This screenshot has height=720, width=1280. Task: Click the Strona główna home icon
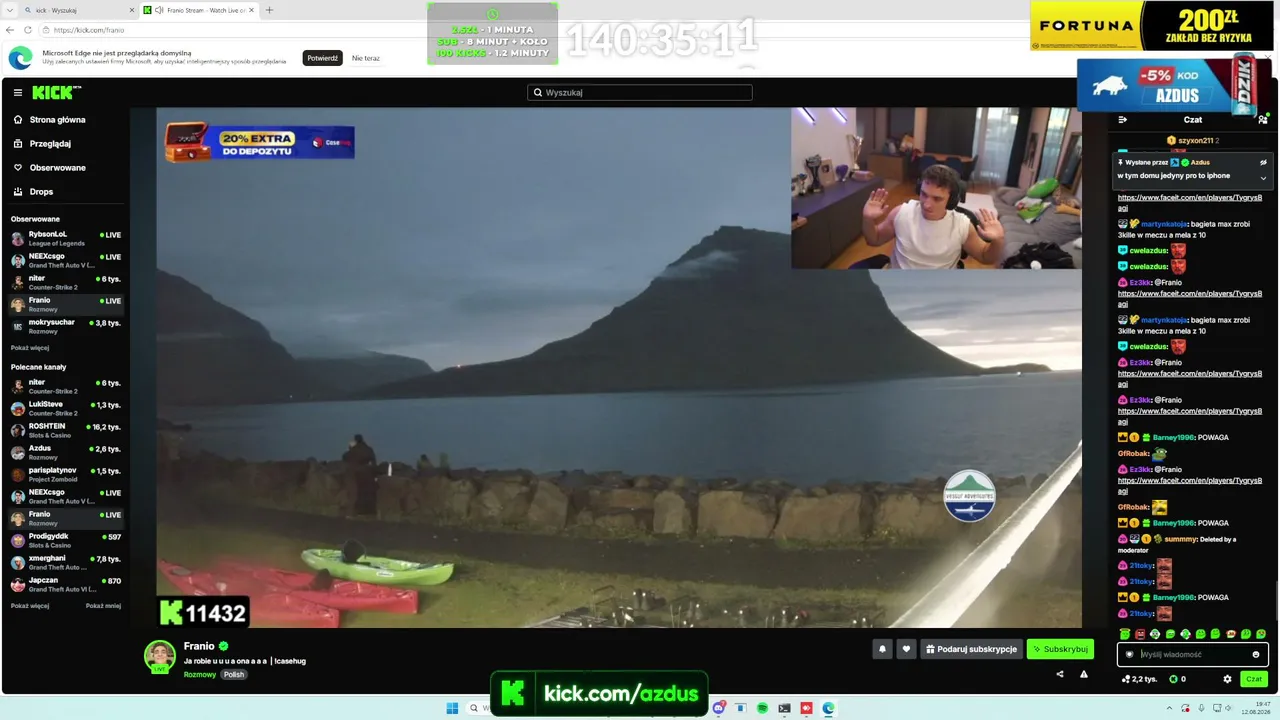click(18, 120)
